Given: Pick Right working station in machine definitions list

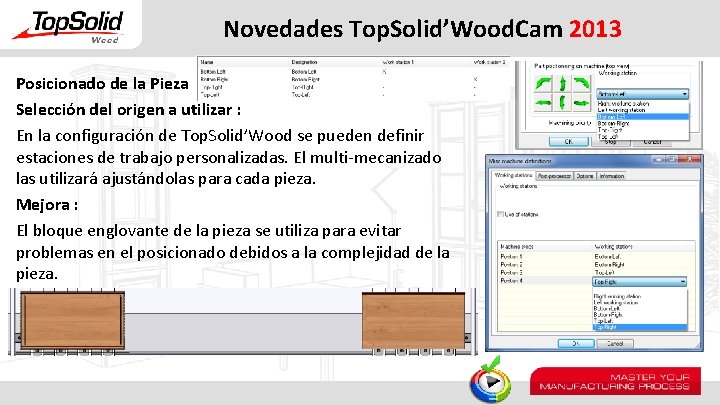Looking at the screenshot, I should click(640, 297).
